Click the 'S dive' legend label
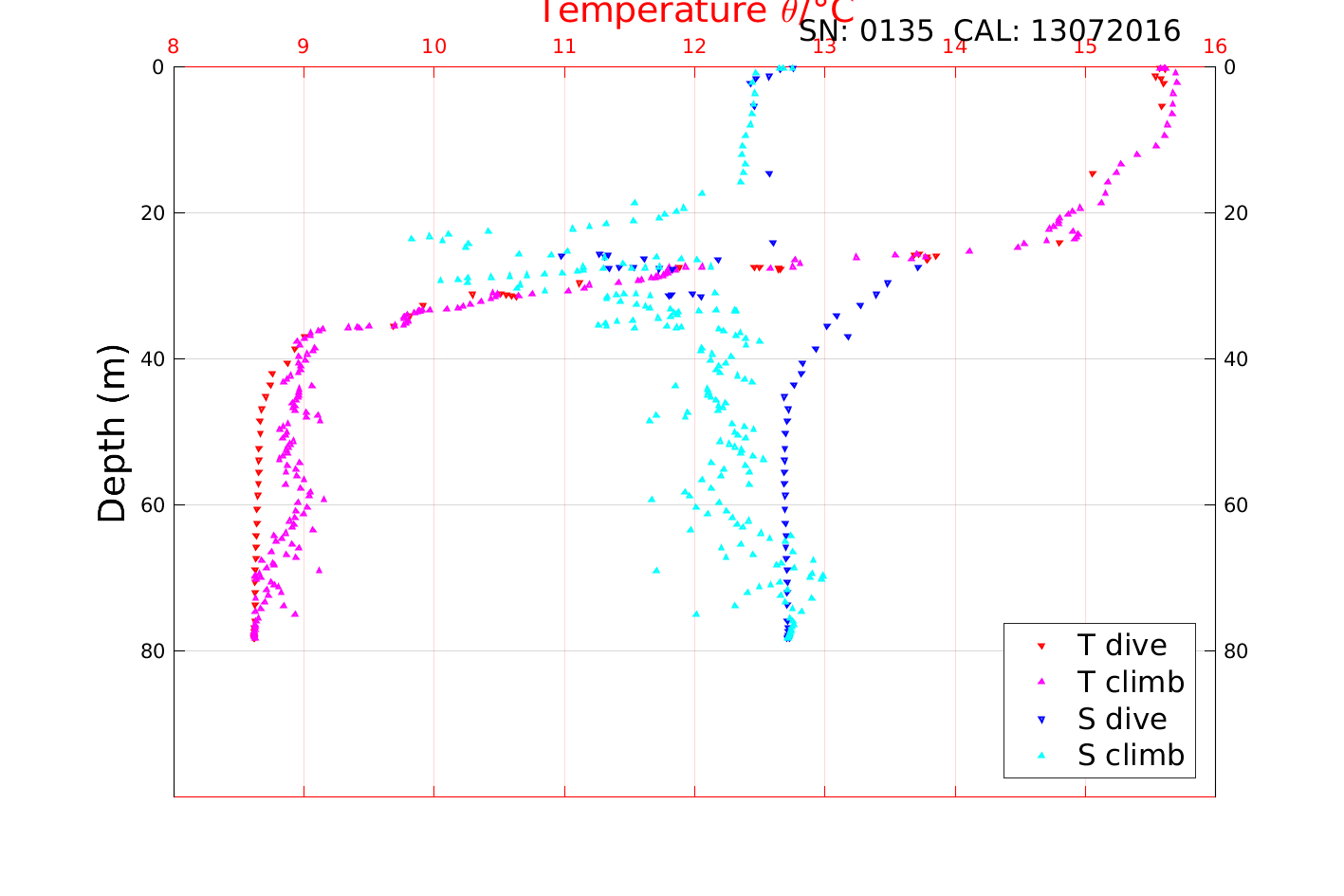1344x896 pixels. (x=1122, y=720)
